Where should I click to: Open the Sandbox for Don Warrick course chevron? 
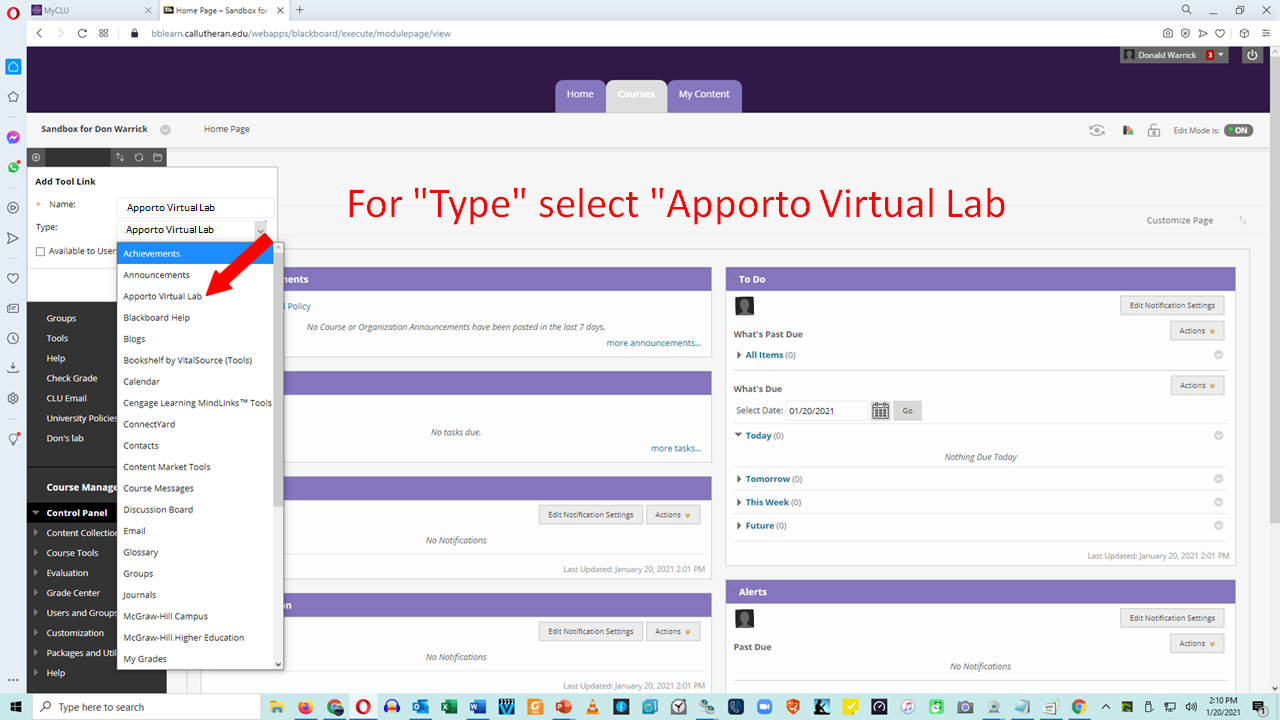coord(165,130)
